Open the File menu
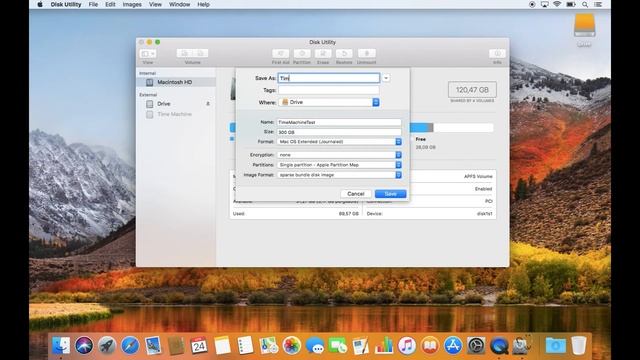This screenshot has width=640, height=360. point(93,4)
